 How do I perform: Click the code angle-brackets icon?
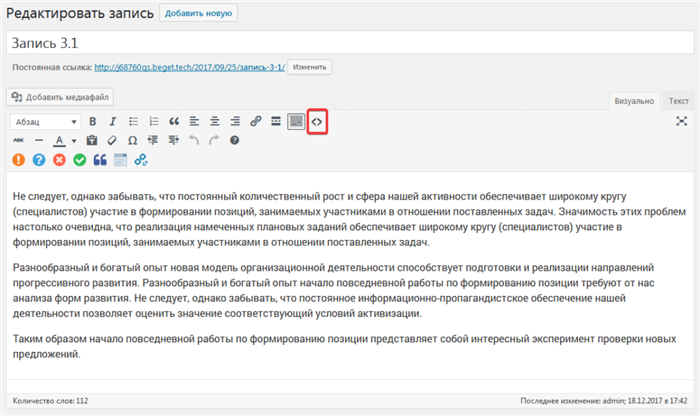(x=317, y=121)
